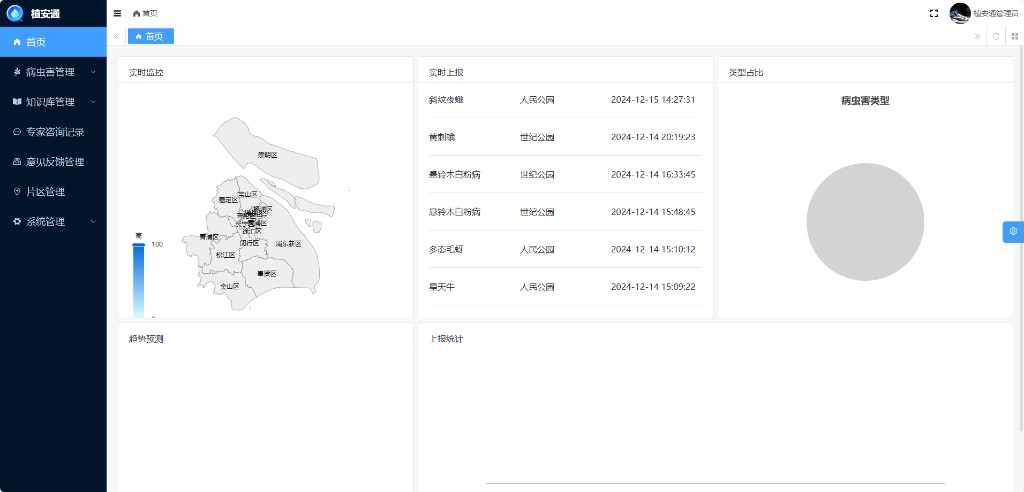The image size is (1024, 492).
Task: Click timestamp 2024-12-14 16:33:45
Action: 653,174
